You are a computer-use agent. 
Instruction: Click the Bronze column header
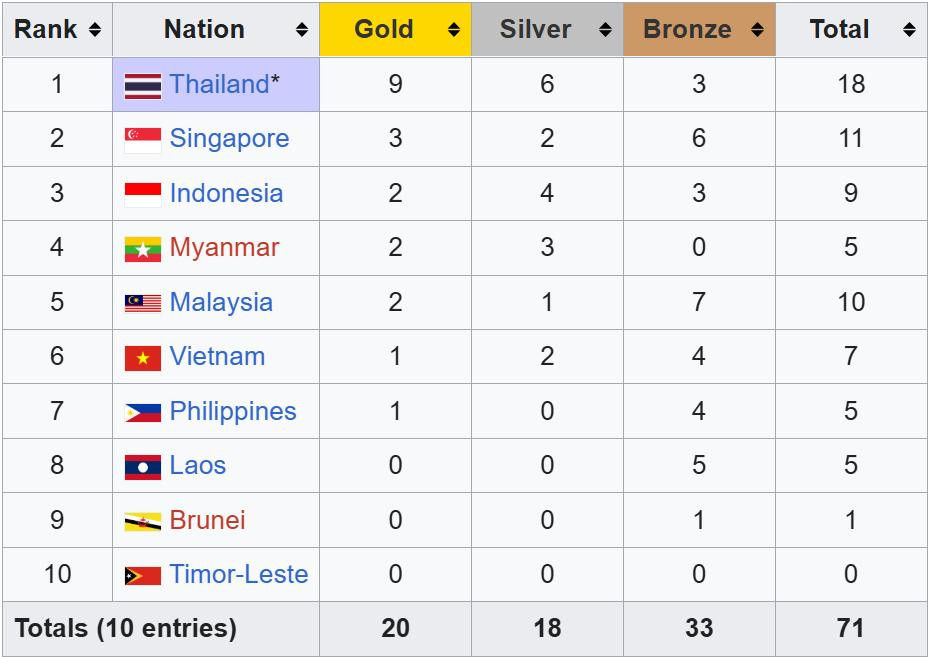(x=687, y=29)
